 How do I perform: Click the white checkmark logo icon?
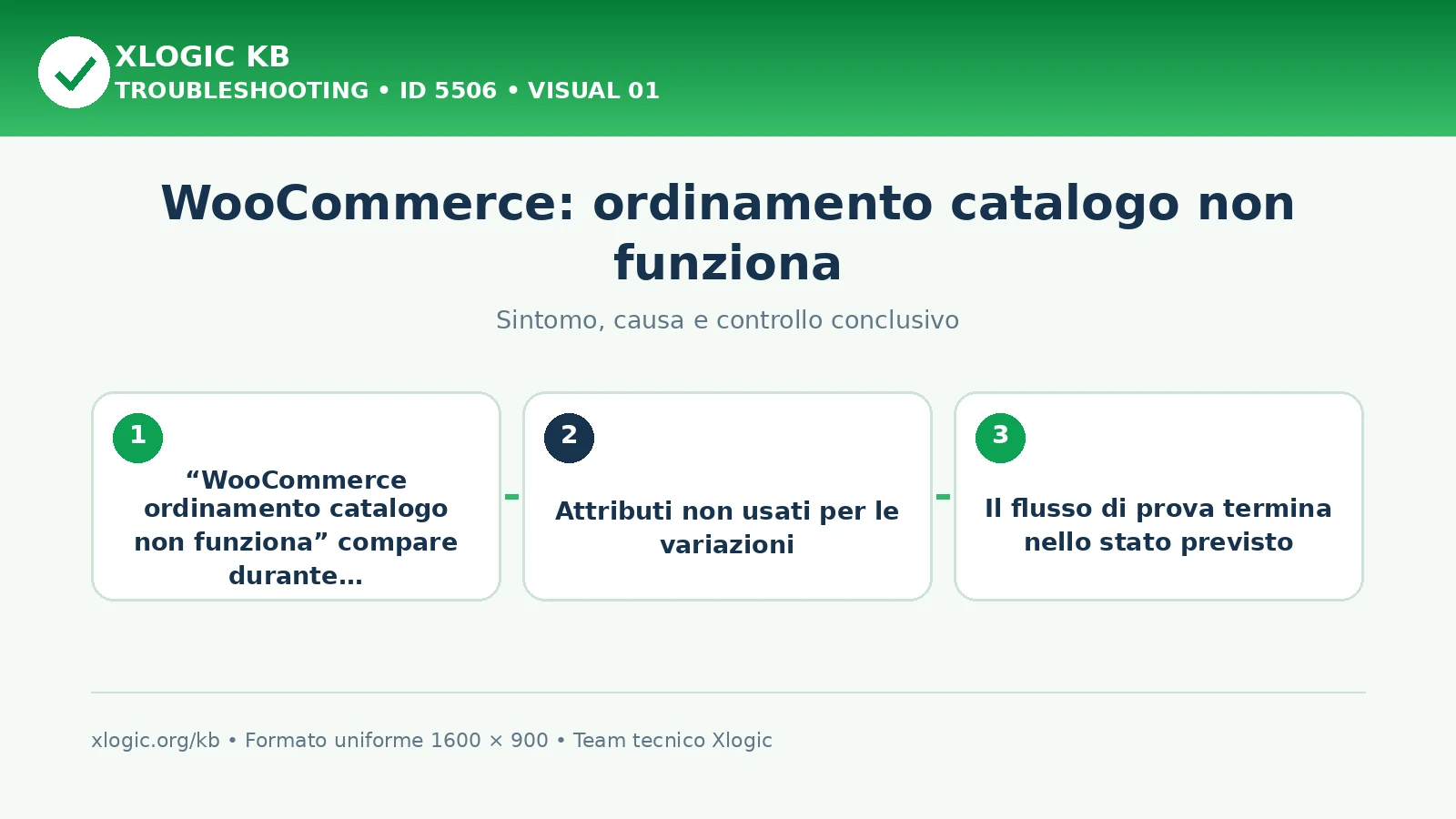click(x=74, y=73)
